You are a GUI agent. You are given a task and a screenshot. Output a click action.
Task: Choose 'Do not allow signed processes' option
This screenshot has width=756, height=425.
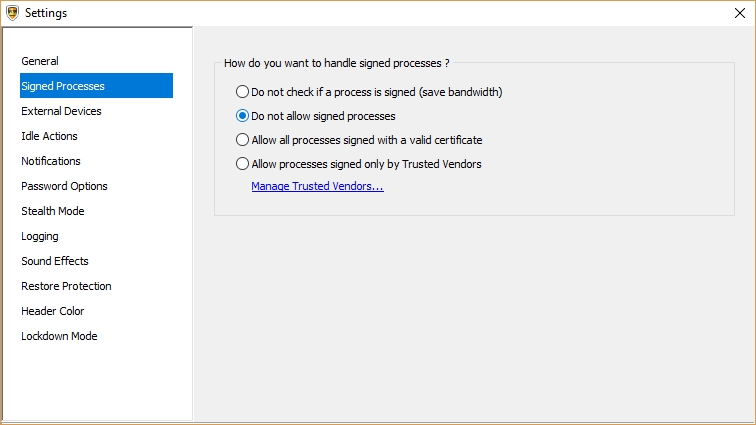242,116
